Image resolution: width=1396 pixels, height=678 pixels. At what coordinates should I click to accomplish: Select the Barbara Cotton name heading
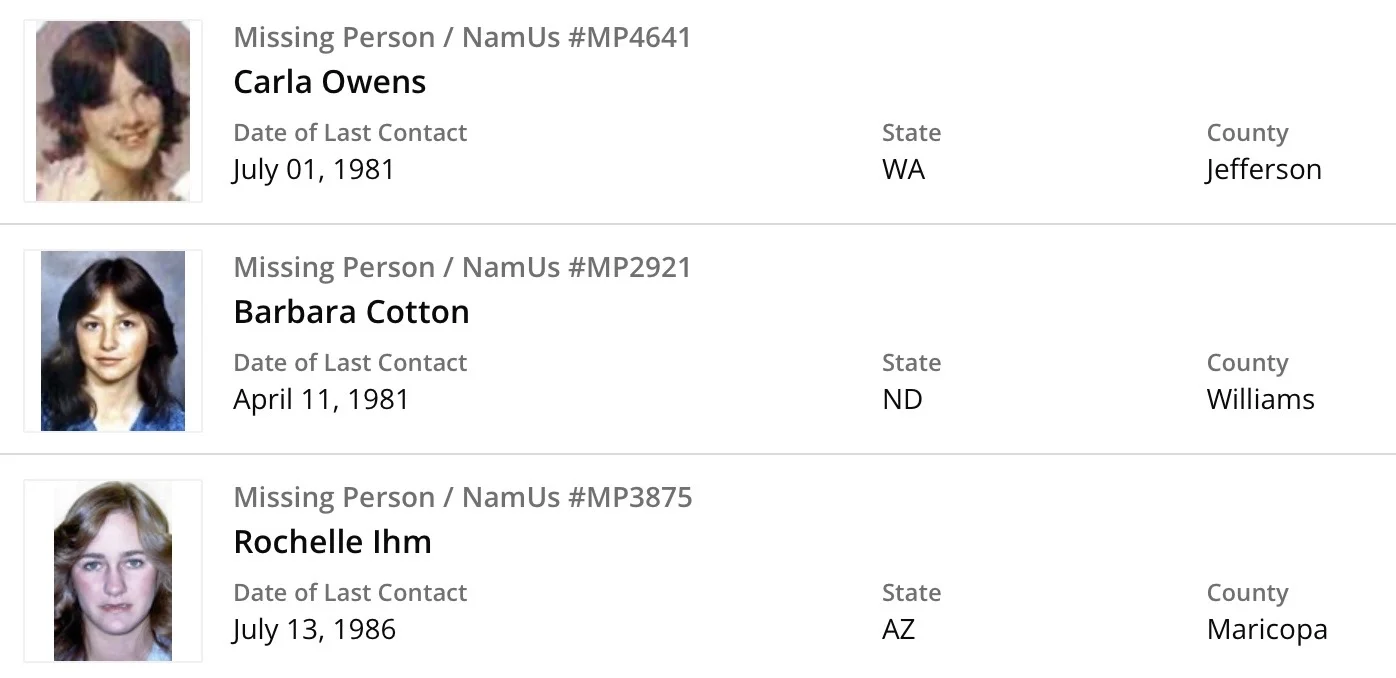(x=351, y=312)
